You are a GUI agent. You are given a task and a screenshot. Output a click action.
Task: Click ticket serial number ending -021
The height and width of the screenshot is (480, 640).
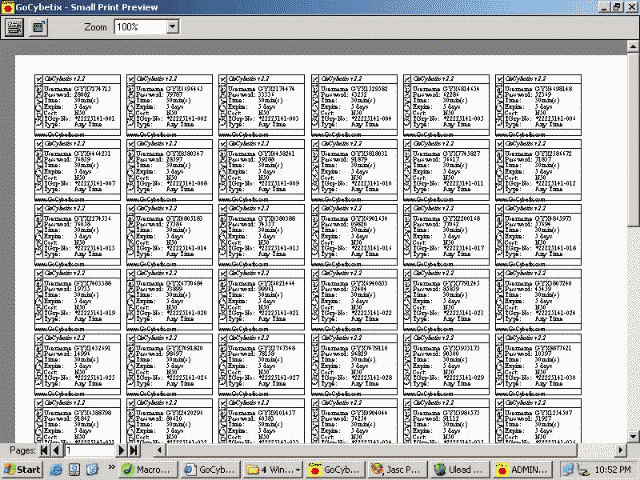279,313
